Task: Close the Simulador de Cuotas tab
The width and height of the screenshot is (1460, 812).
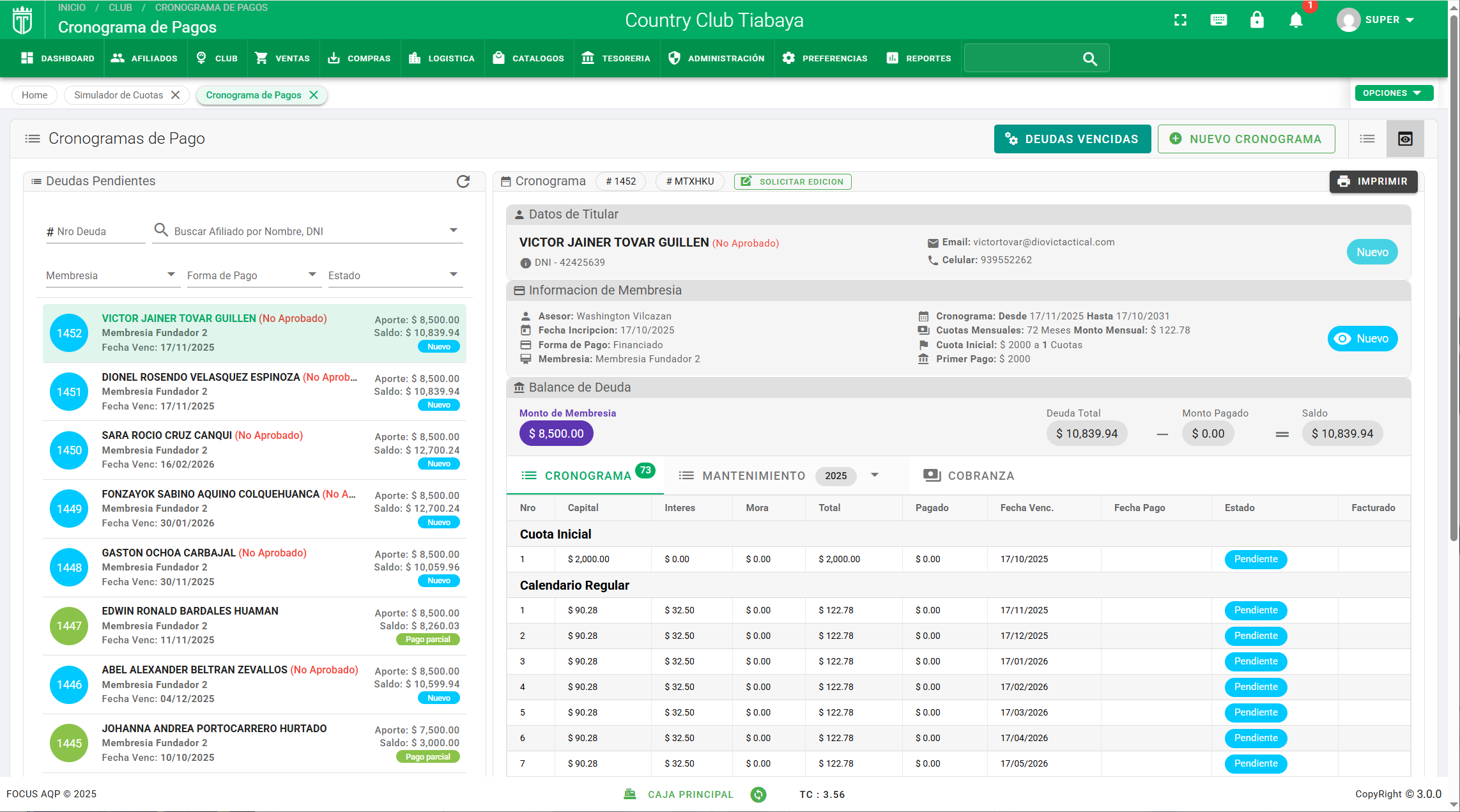Action: coord(176,95)
